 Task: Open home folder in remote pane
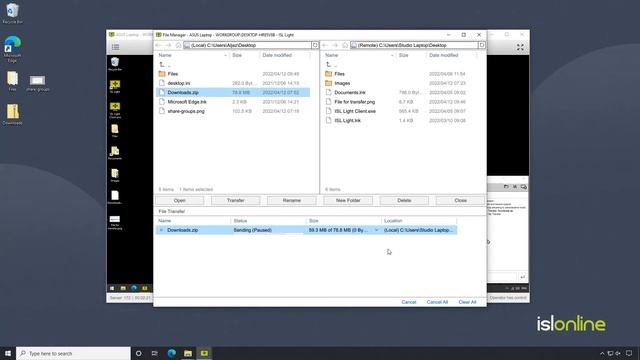(344, 45)
